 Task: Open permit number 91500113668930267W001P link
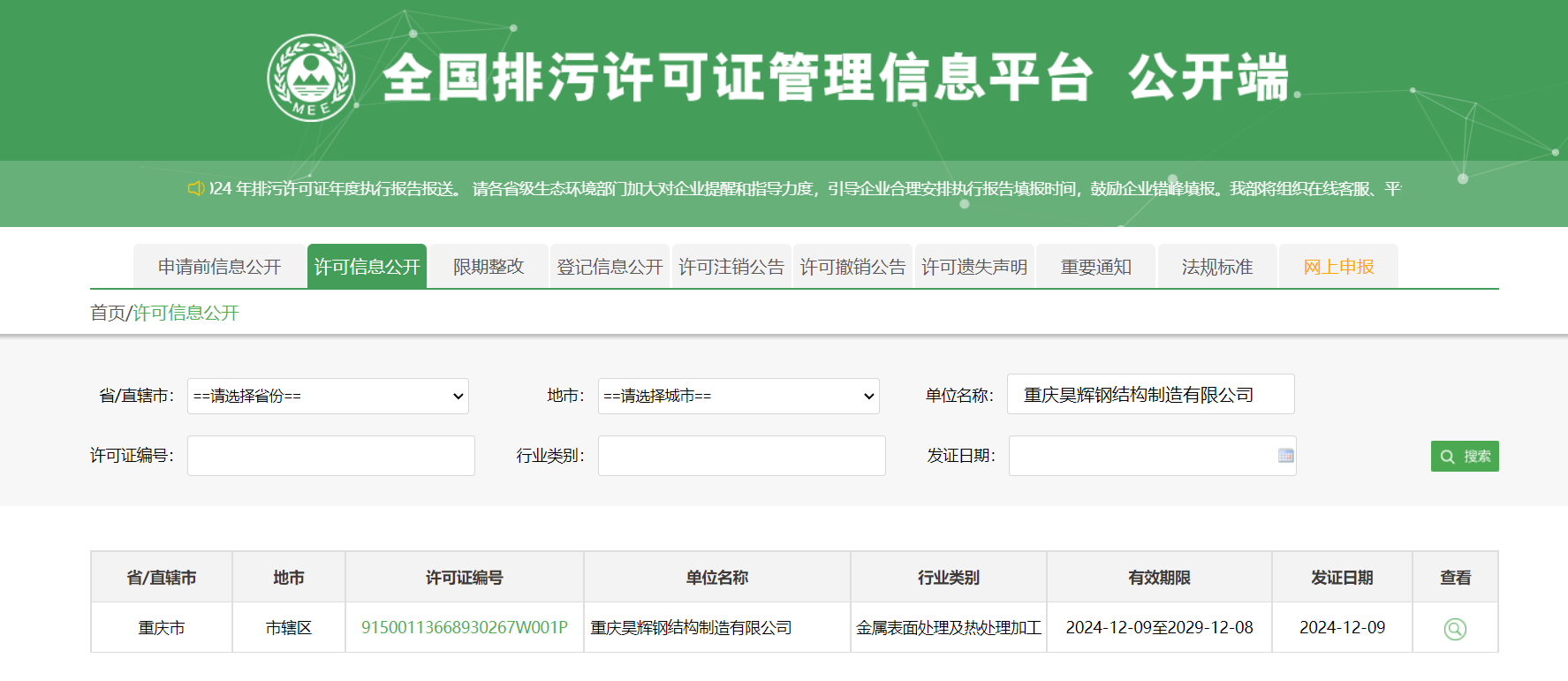pyautogui.click(x=464, y=627)
